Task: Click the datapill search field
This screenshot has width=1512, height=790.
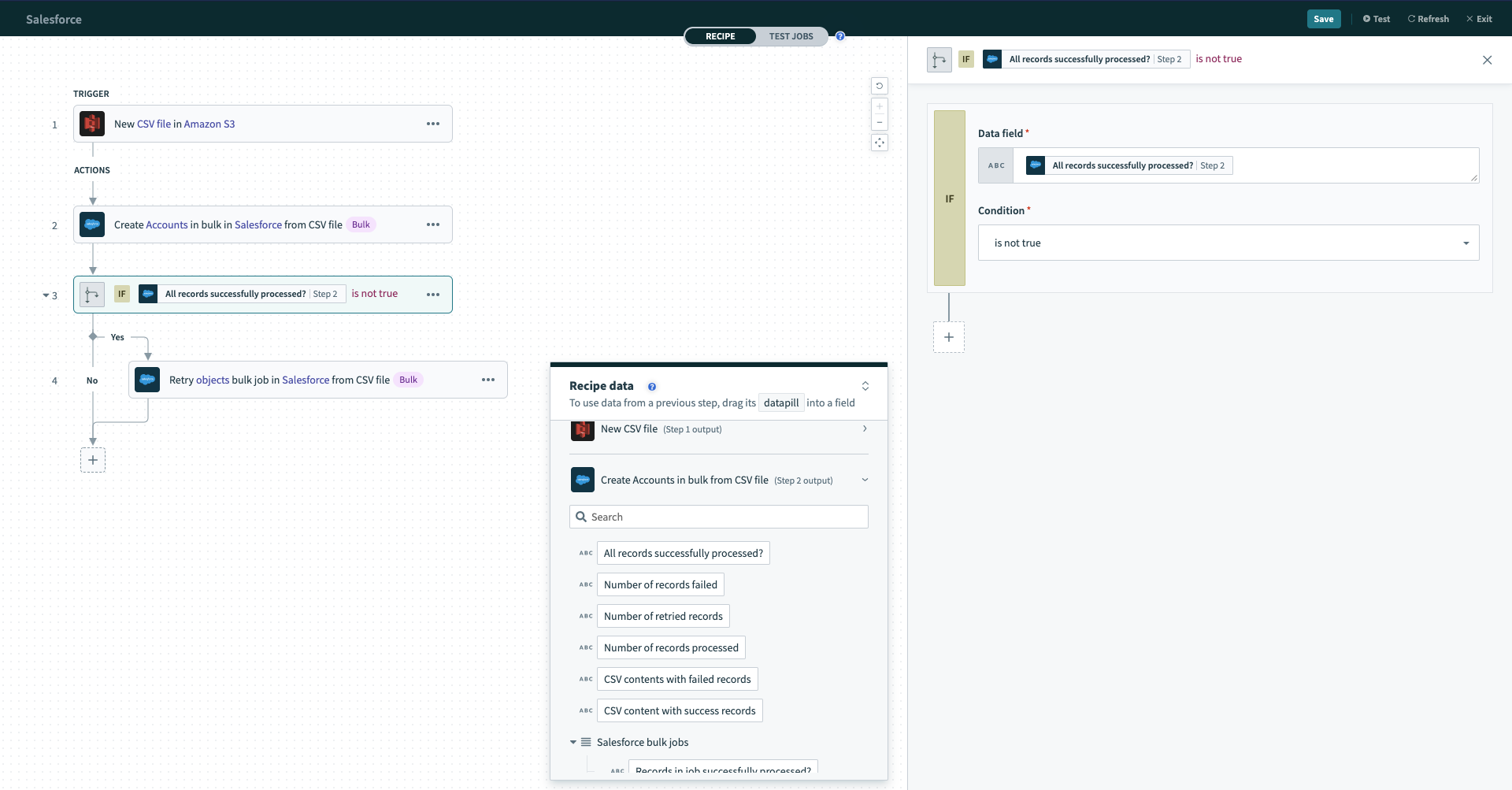Action: 718,517
